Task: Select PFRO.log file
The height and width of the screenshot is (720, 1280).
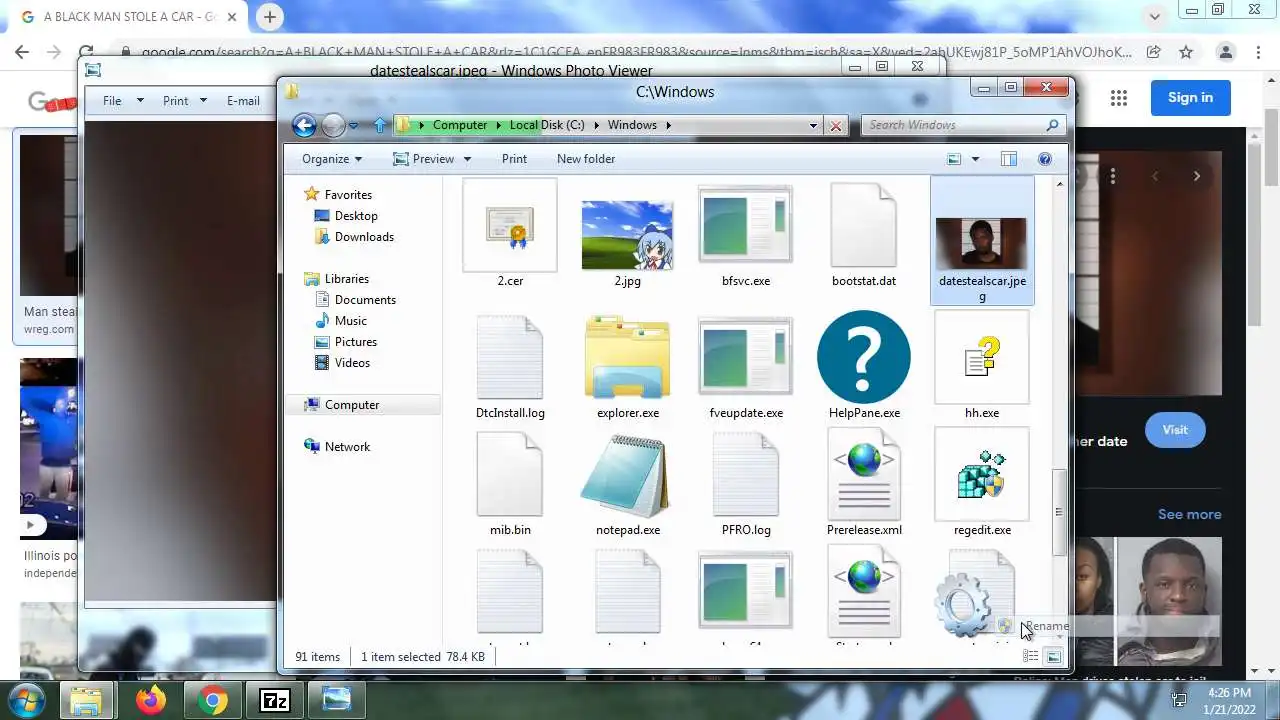Action: coord(746,483)
